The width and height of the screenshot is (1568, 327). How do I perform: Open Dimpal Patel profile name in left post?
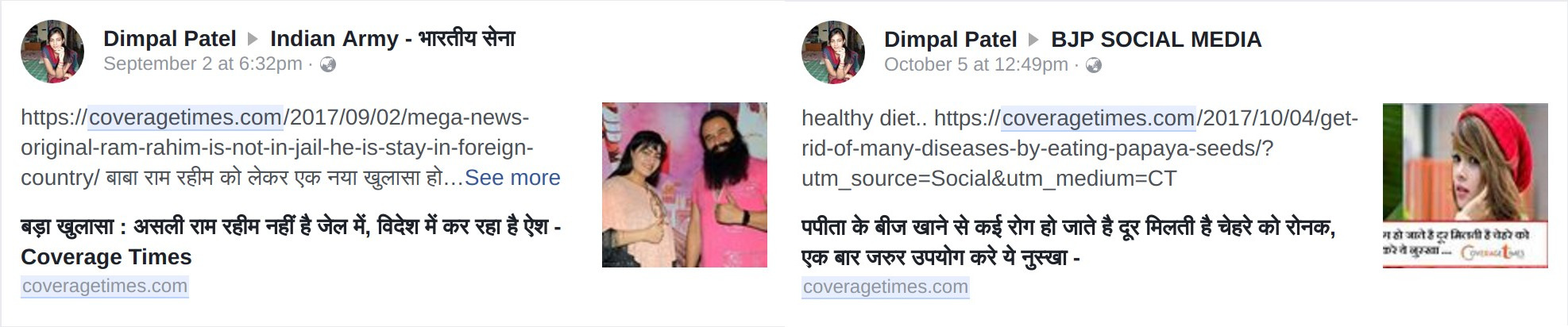coord(170,39)
